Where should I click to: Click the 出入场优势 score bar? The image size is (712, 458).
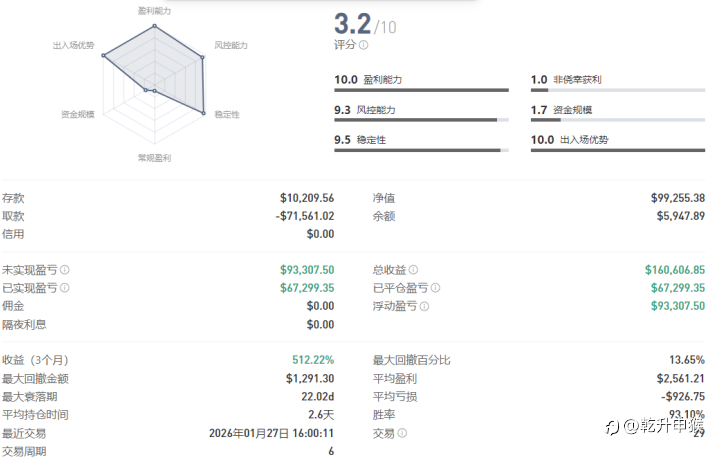click(617, 151)
